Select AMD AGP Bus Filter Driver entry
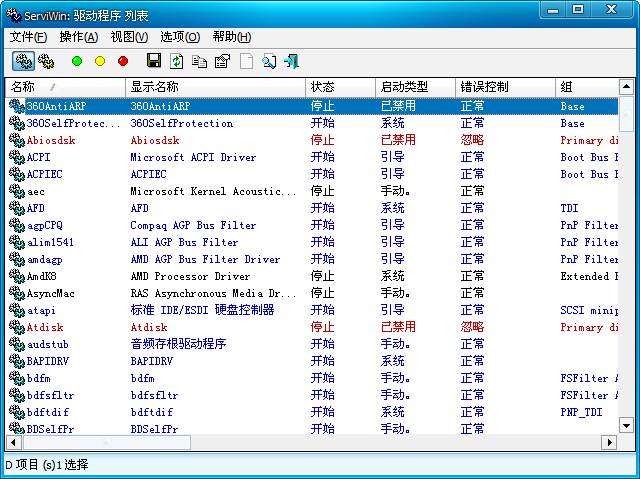This screenshot has width=640, height=479. [x=205, y=259]
